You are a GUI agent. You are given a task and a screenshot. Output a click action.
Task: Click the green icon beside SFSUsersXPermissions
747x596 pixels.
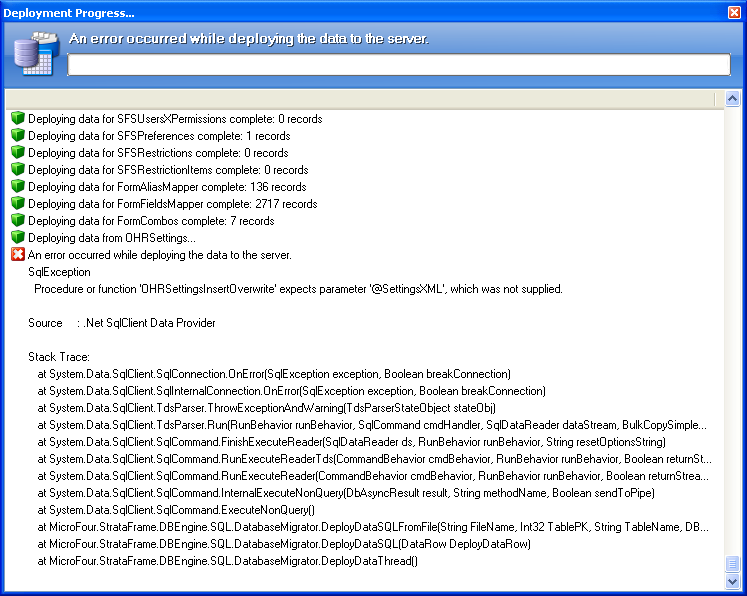click(17, 119)
